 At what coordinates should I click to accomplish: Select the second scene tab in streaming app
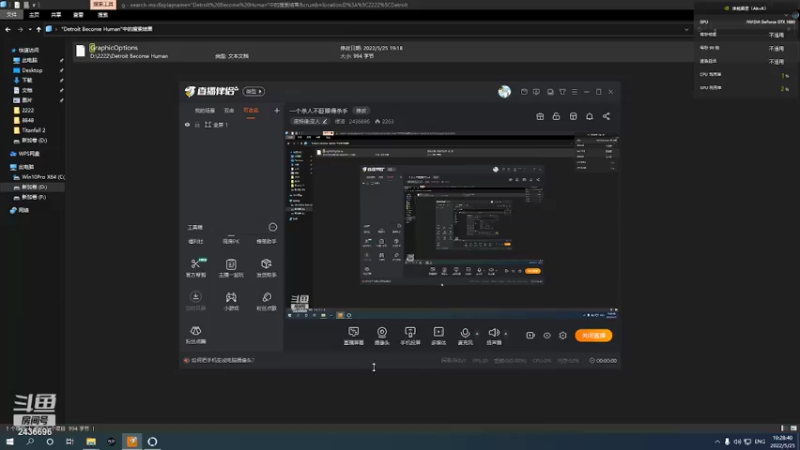pyautogui.click(x=229, y=111)
